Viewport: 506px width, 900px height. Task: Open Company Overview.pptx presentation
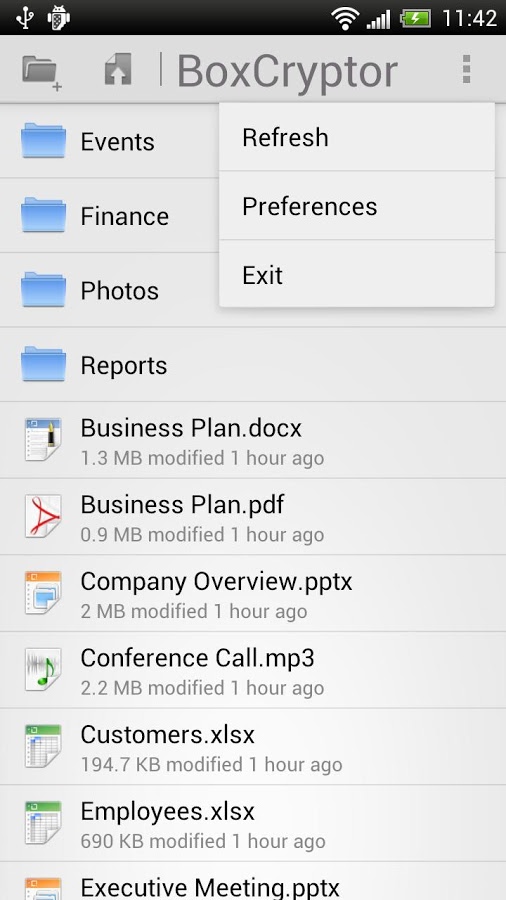(253, 593)
